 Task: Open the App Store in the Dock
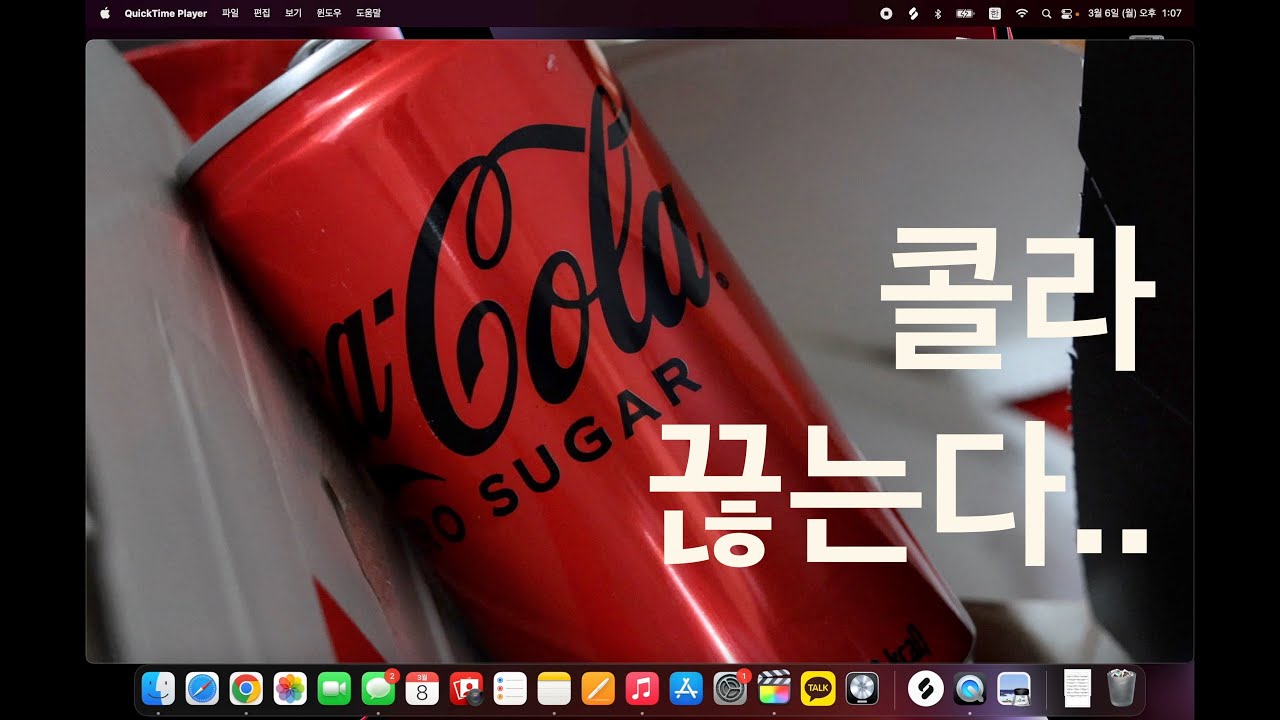tap(686, 688)
